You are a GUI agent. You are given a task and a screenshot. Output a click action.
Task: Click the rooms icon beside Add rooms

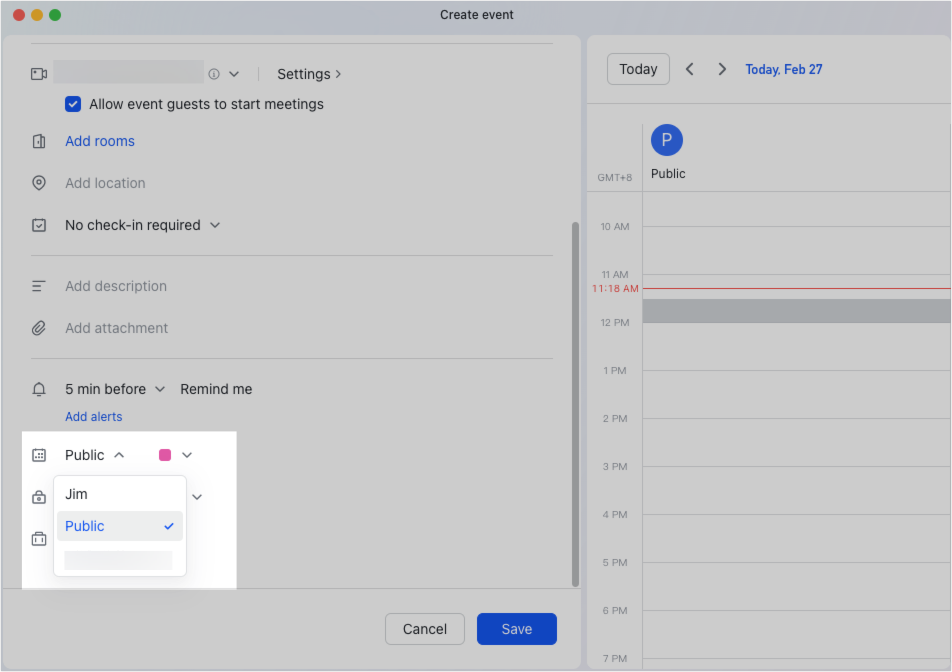39,141
